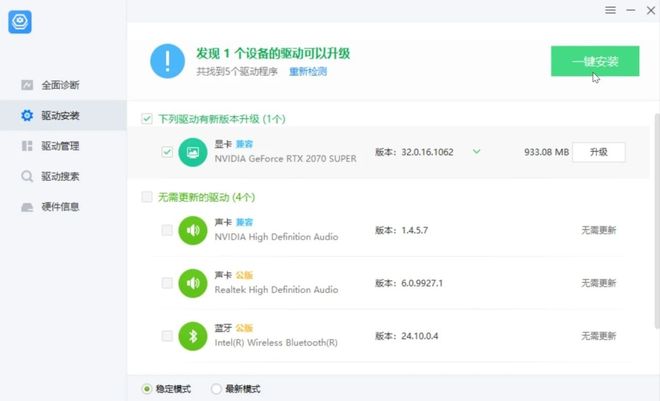Check the 无需更新的驱动 group checkbox

(146, 197)
